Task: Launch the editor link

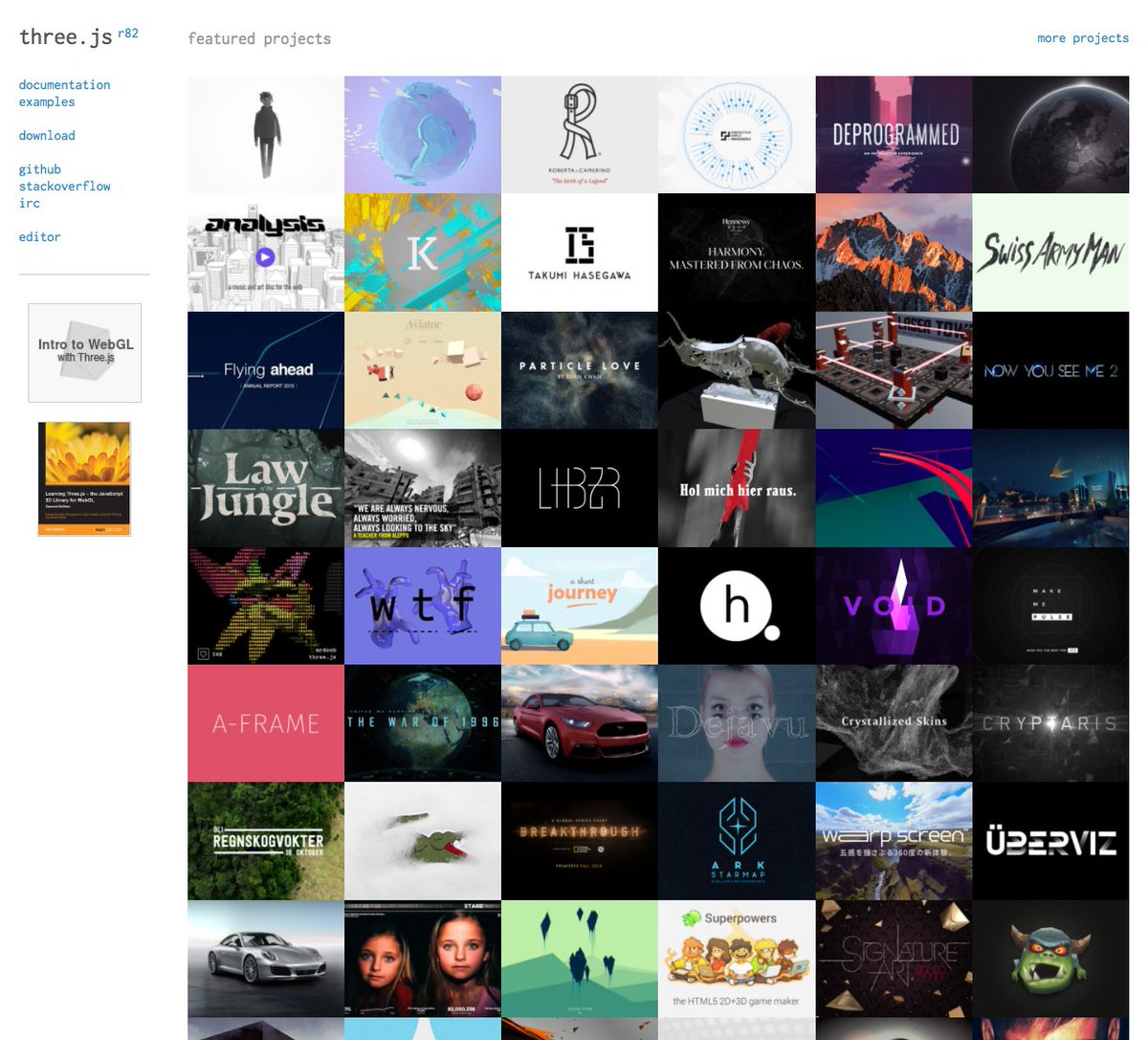Action: [x=40, y=237]
